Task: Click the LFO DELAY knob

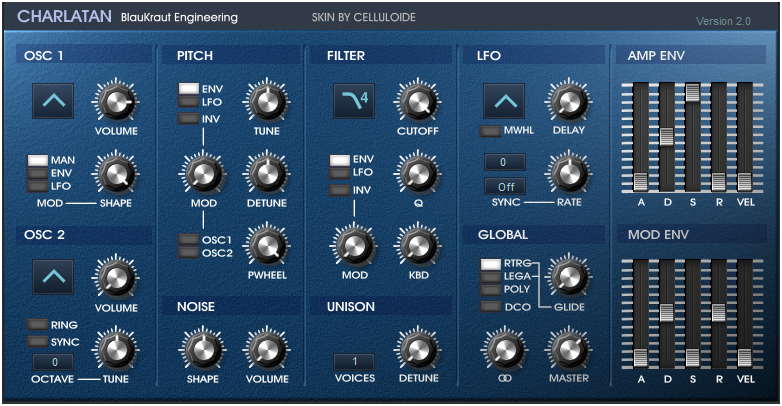Action: (569, 101)
